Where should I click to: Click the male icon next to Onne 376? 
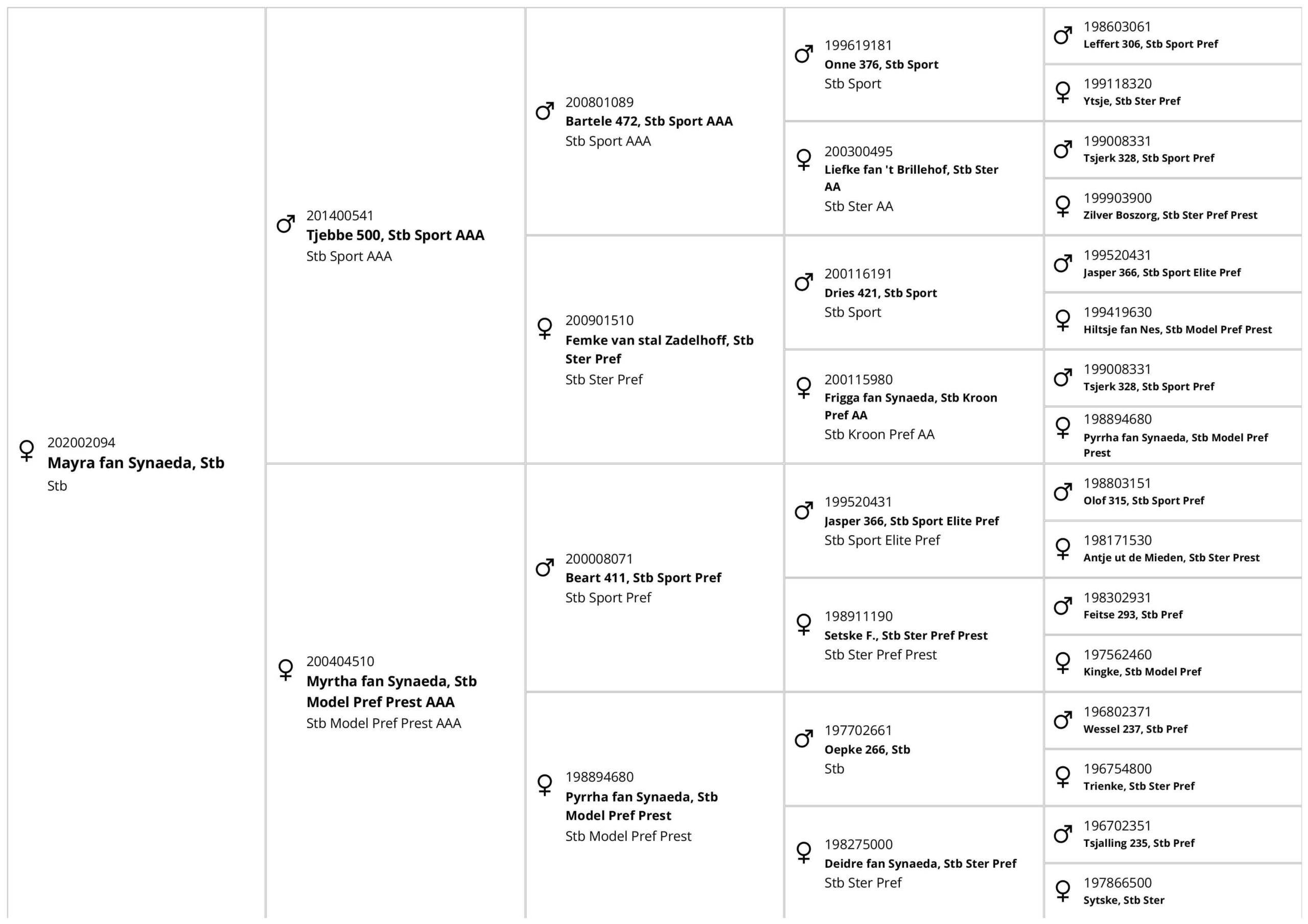[x=804, y=54]
